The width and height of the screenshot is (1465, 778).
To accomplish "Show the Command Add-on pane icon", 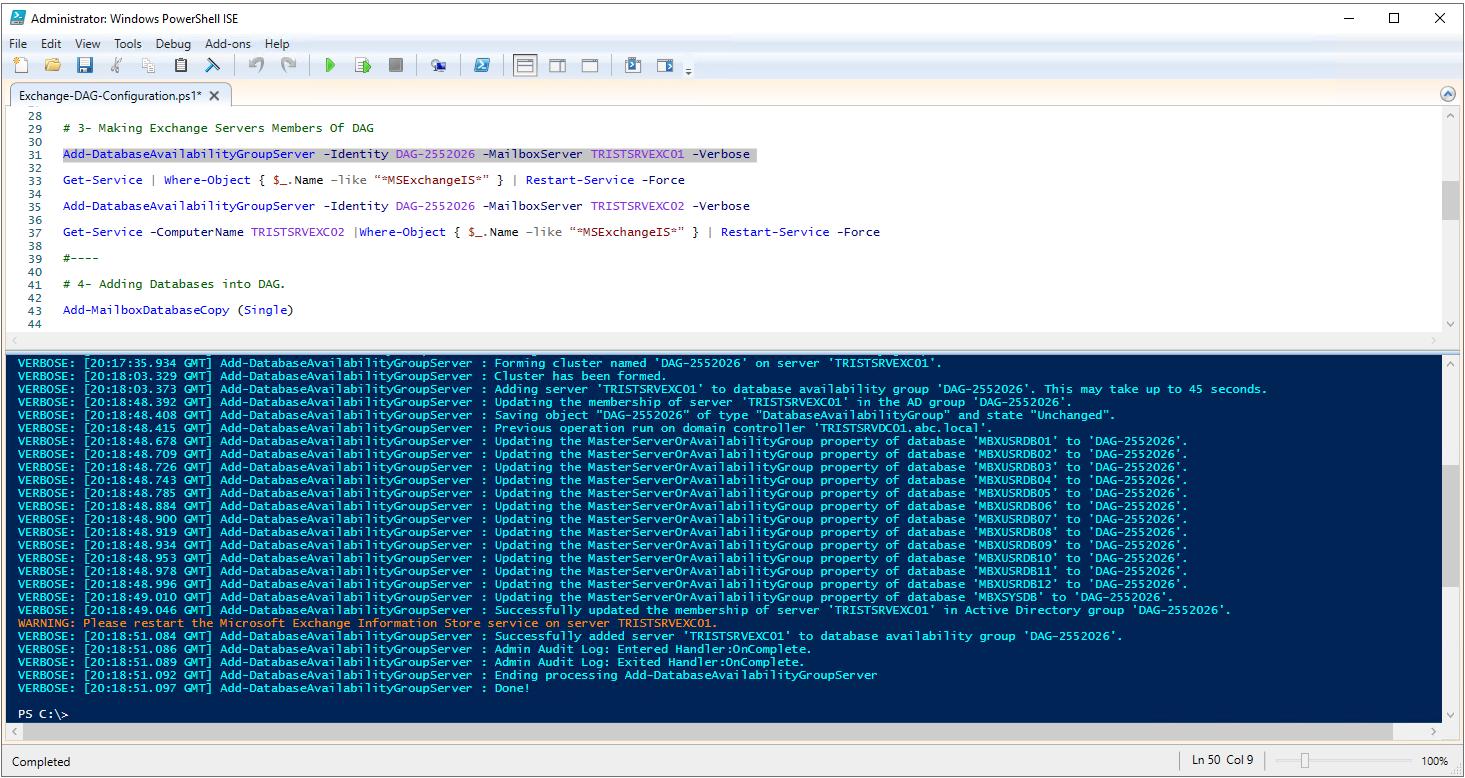I will click(x=665, y=66).
